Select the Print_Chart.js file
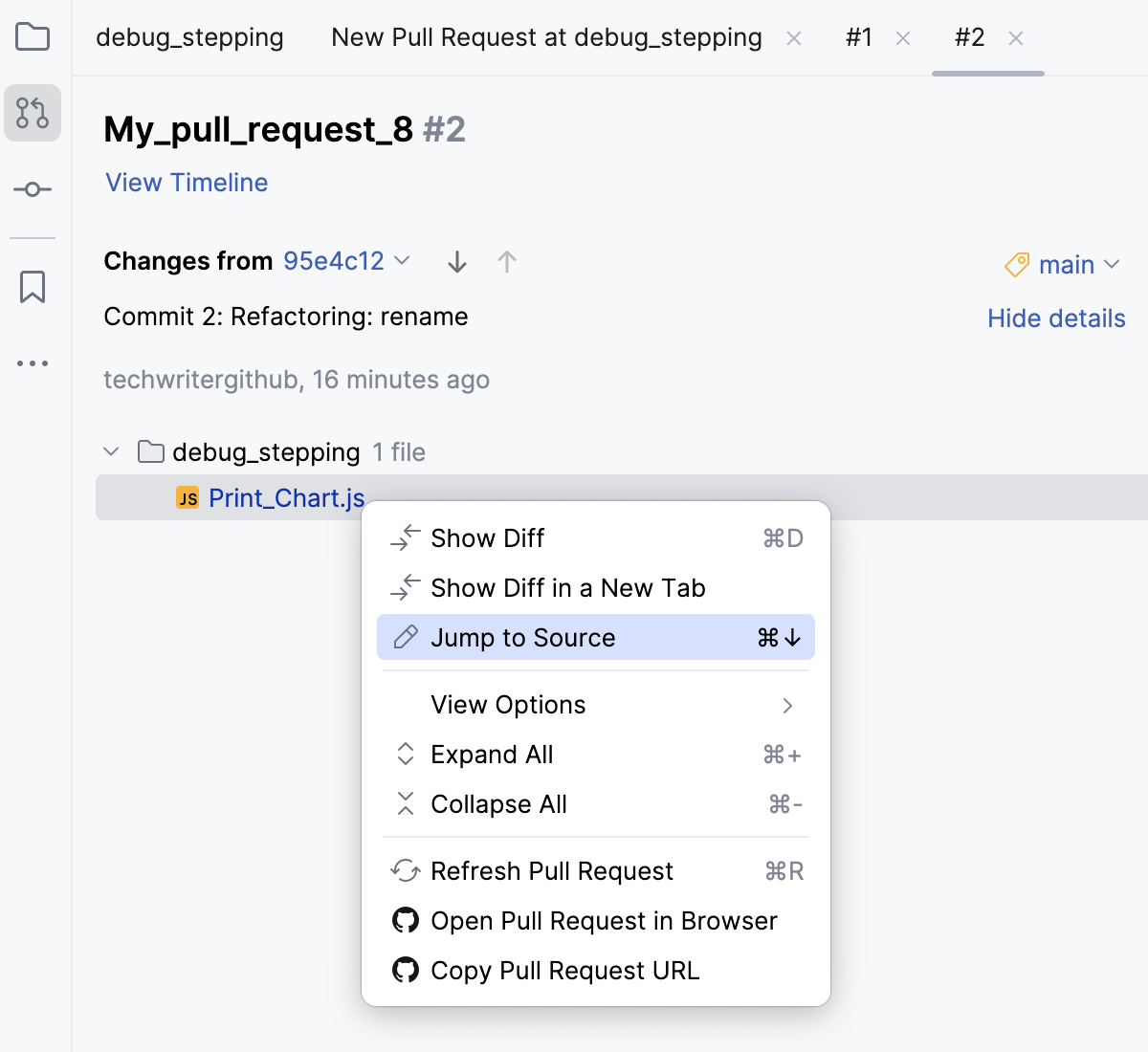 point(286,498)
